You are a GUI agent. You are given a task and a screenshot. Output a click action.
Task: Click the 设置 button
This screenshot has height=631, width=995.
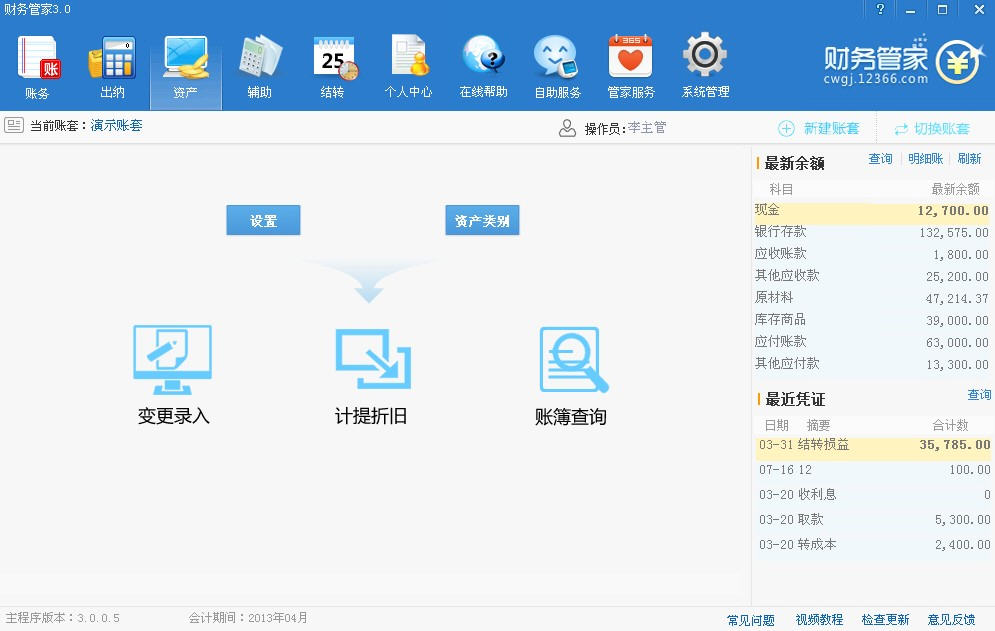pyautogui.click(x=263, y=221)
